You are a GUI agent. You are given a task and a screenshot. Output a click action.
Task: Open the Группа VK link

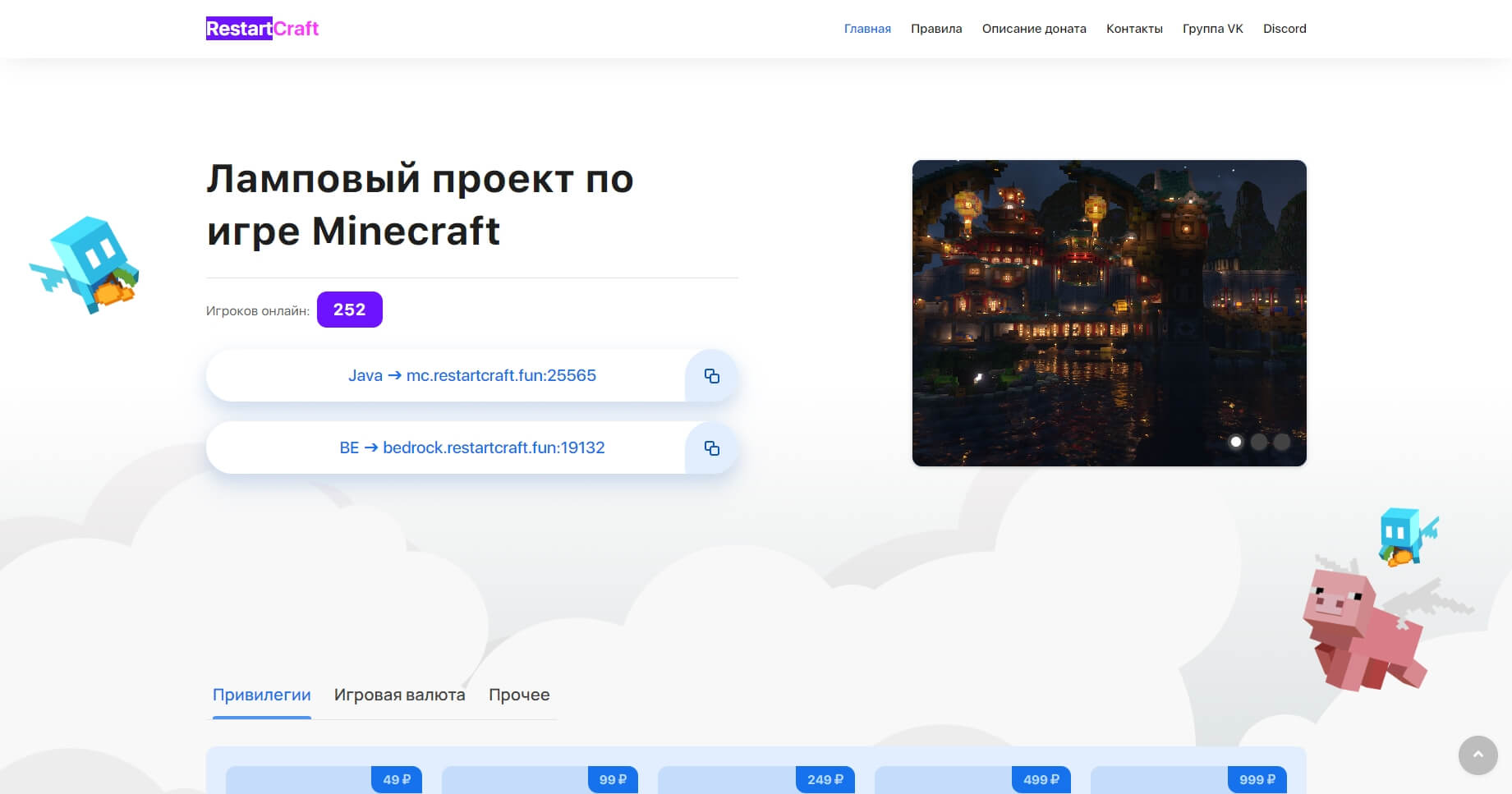[x=1212, y=29]
